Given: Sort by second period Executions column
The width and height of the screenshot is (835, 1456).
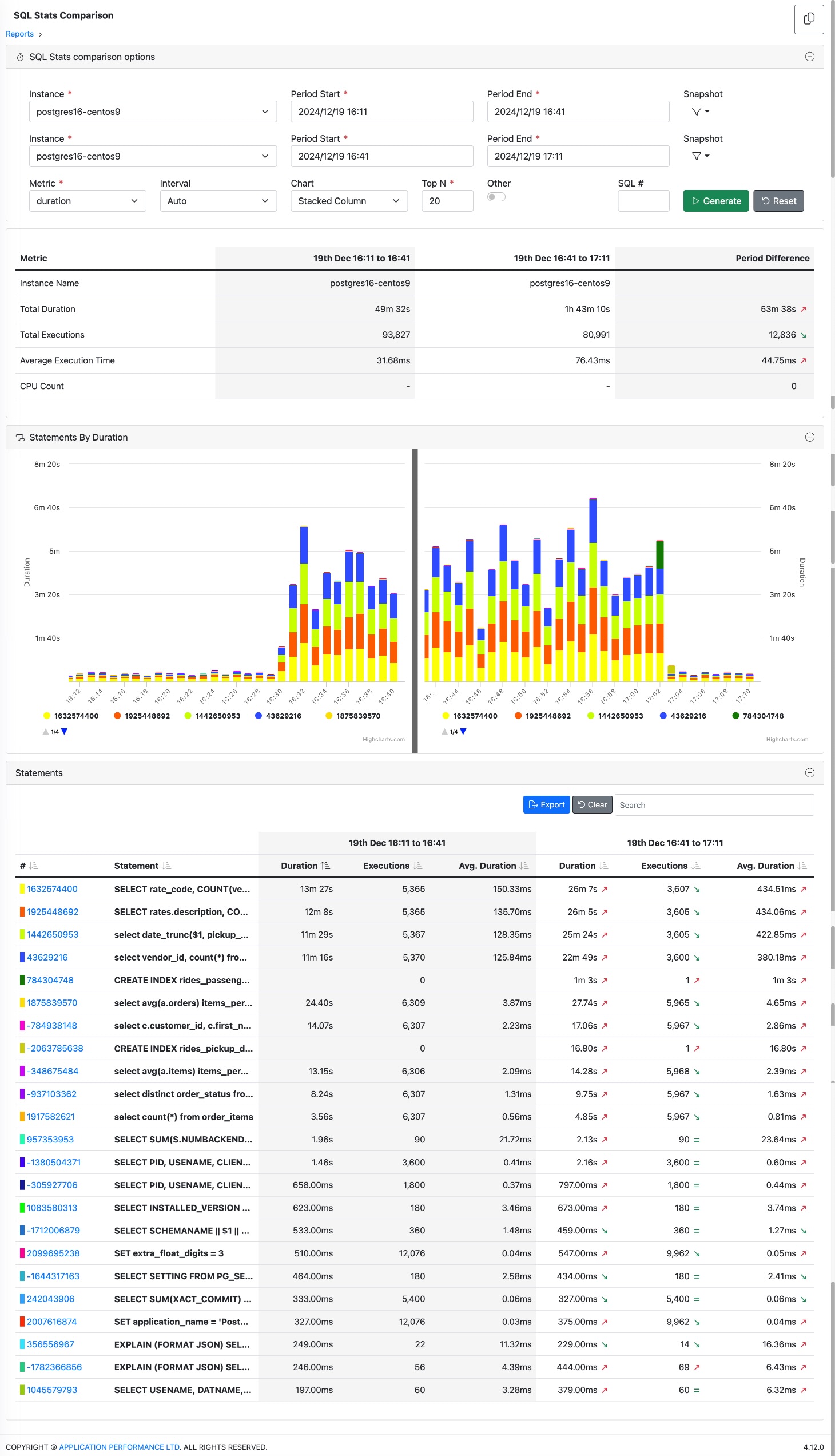Looking at the screenshot, I should tap(670, 865).
